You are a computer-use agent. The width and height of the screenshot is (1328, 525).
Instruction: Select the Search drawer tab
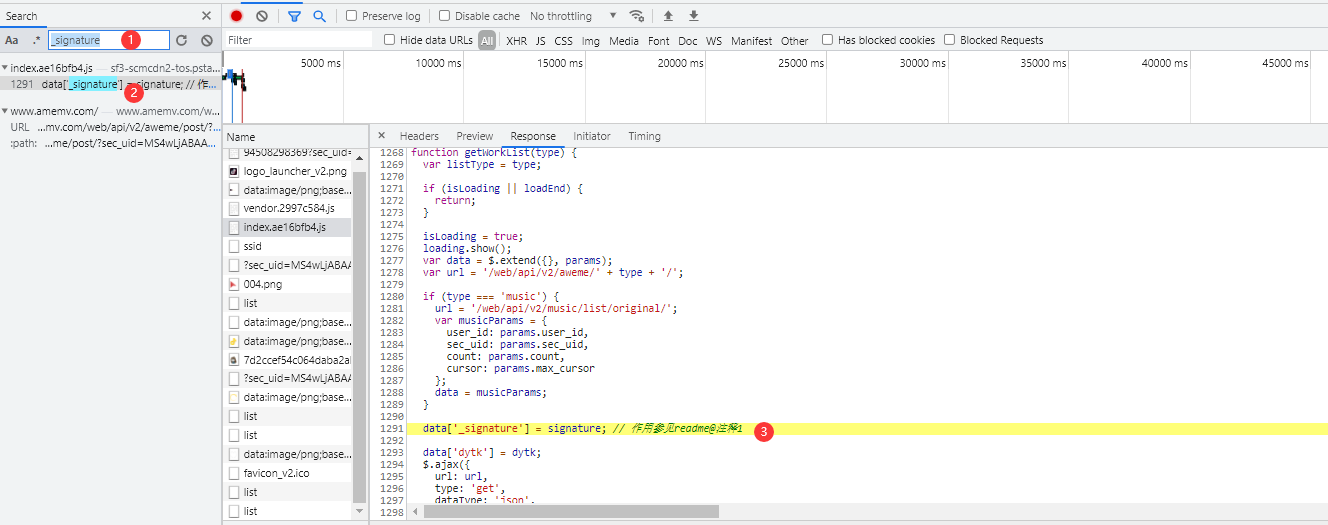(21, 16)
